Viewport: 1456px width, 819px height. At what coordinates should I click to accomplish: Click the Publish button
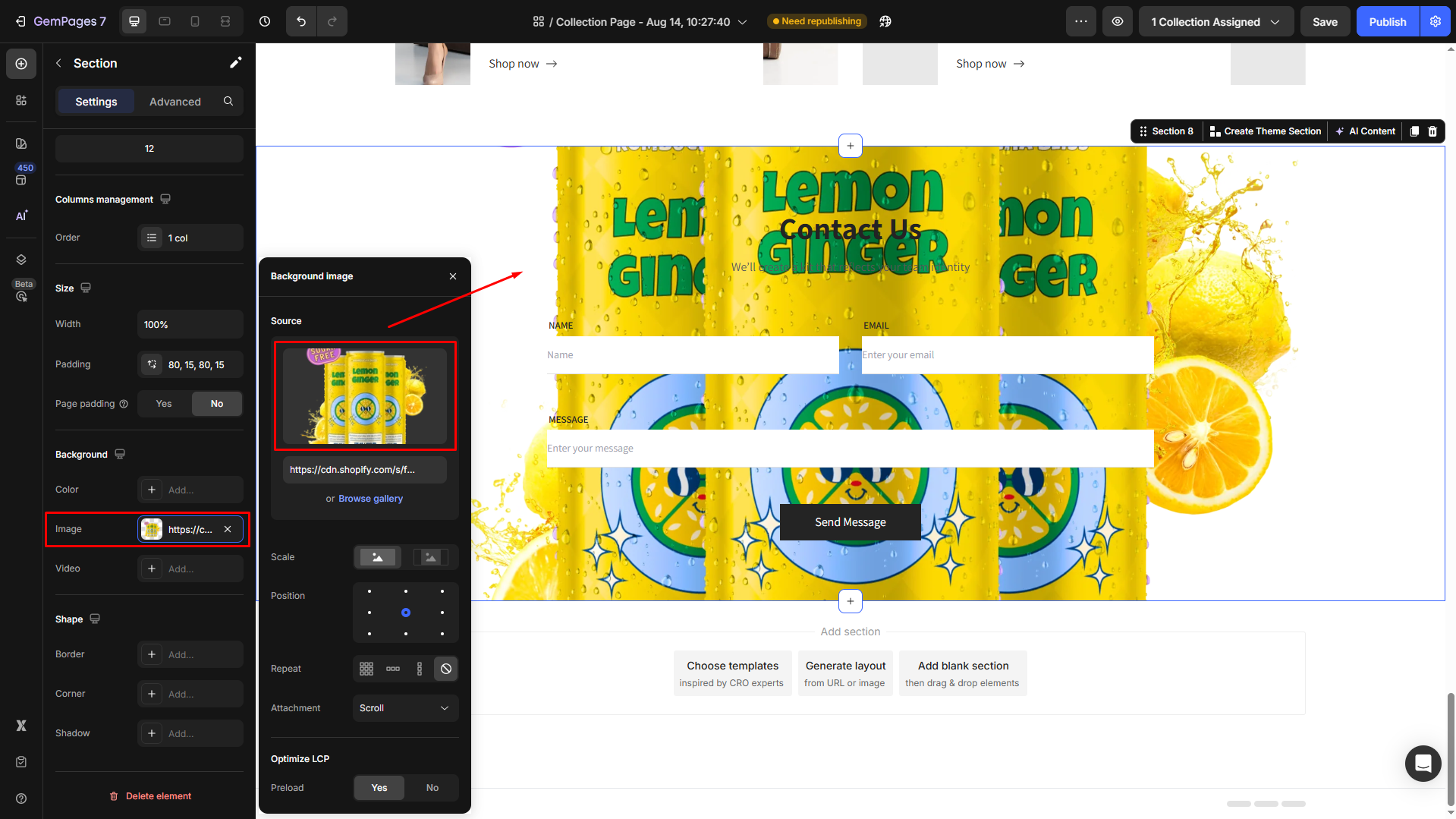1387,21
